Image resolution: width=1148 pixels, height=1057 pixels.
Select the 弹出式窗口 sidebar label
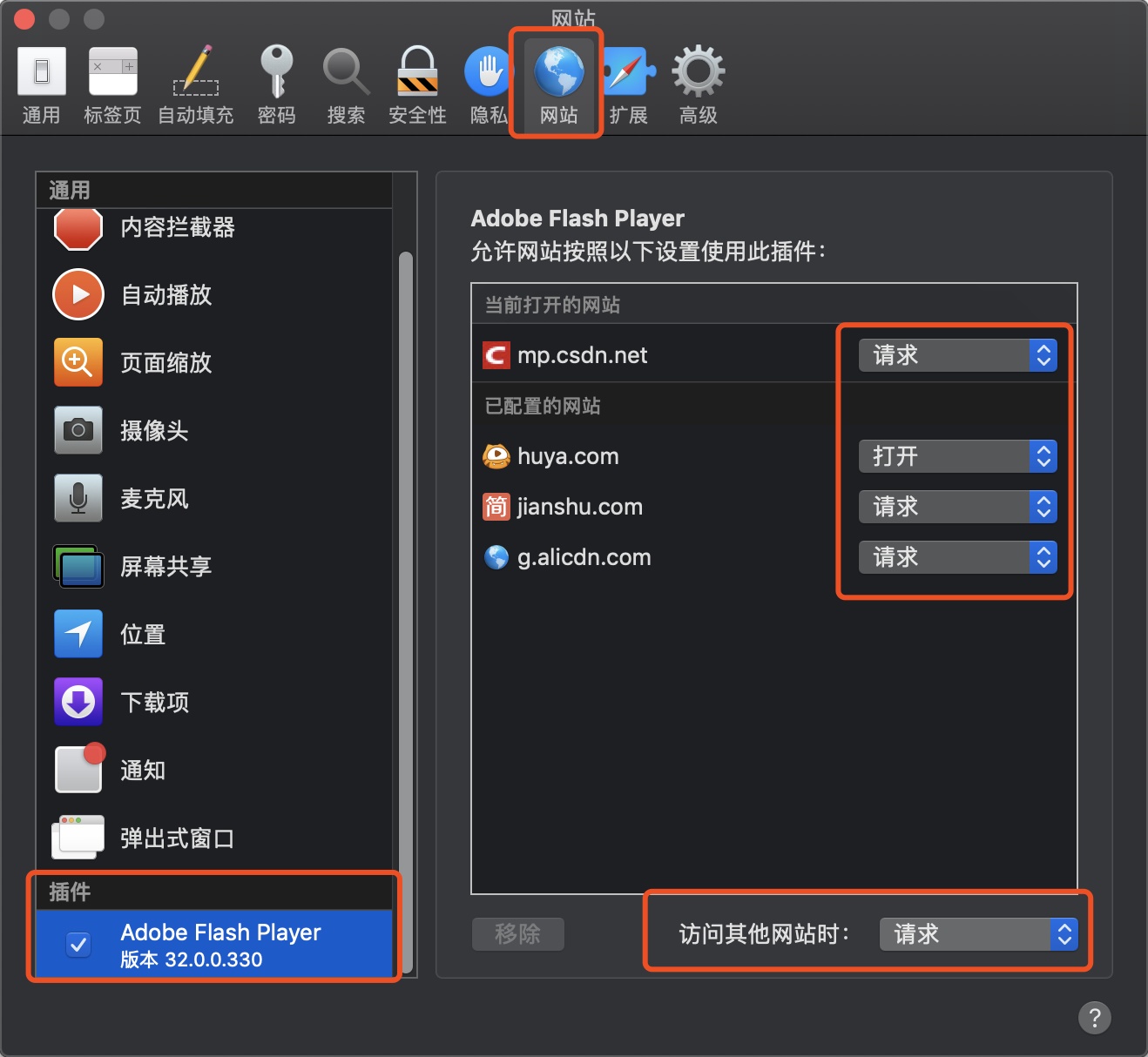(x=178, y=838)
